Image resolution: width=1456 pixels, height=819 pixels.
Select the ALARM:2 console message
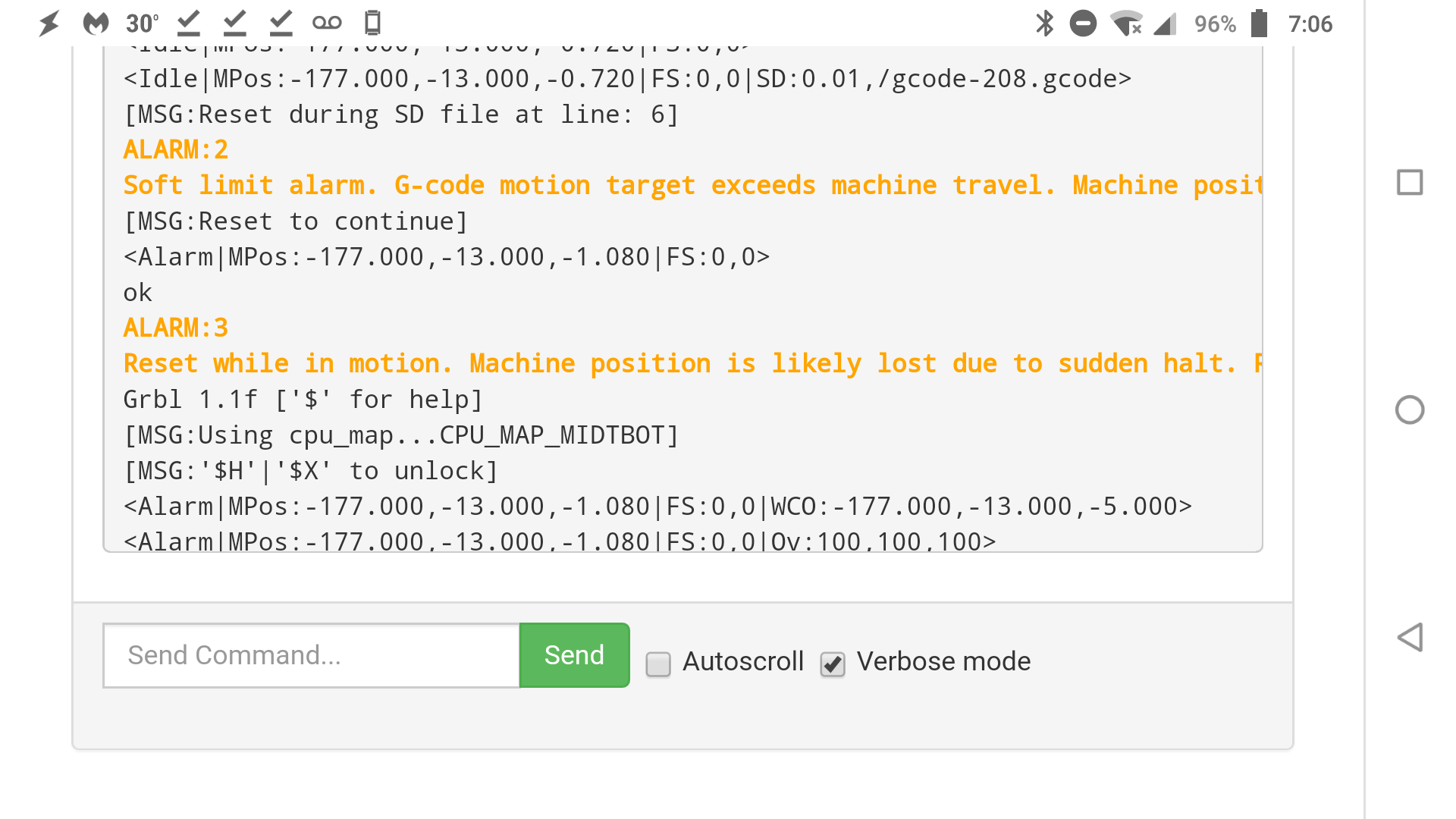click(x=176, y=149)
